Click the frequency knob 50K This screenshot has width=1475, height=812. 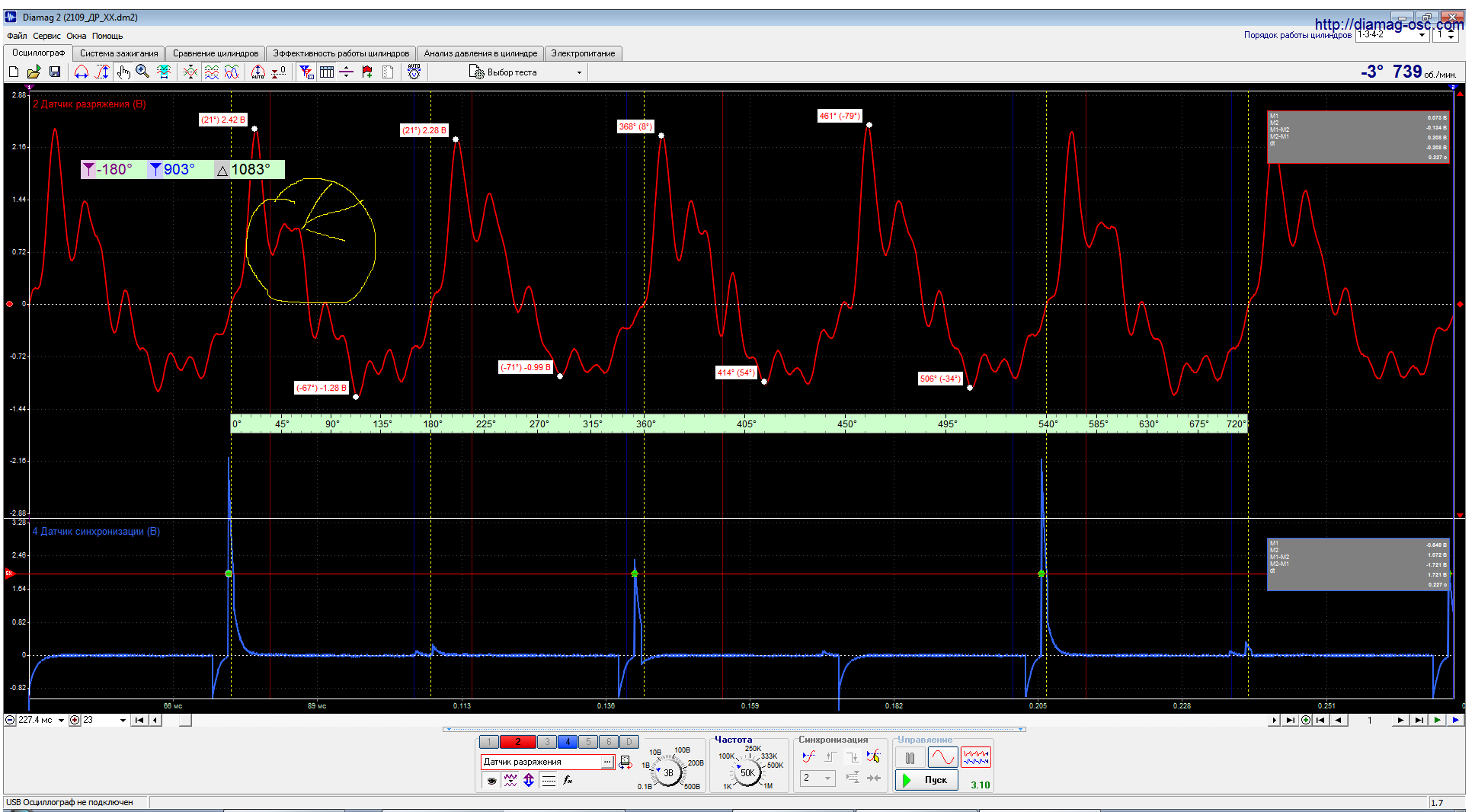[x=747, y=772]
